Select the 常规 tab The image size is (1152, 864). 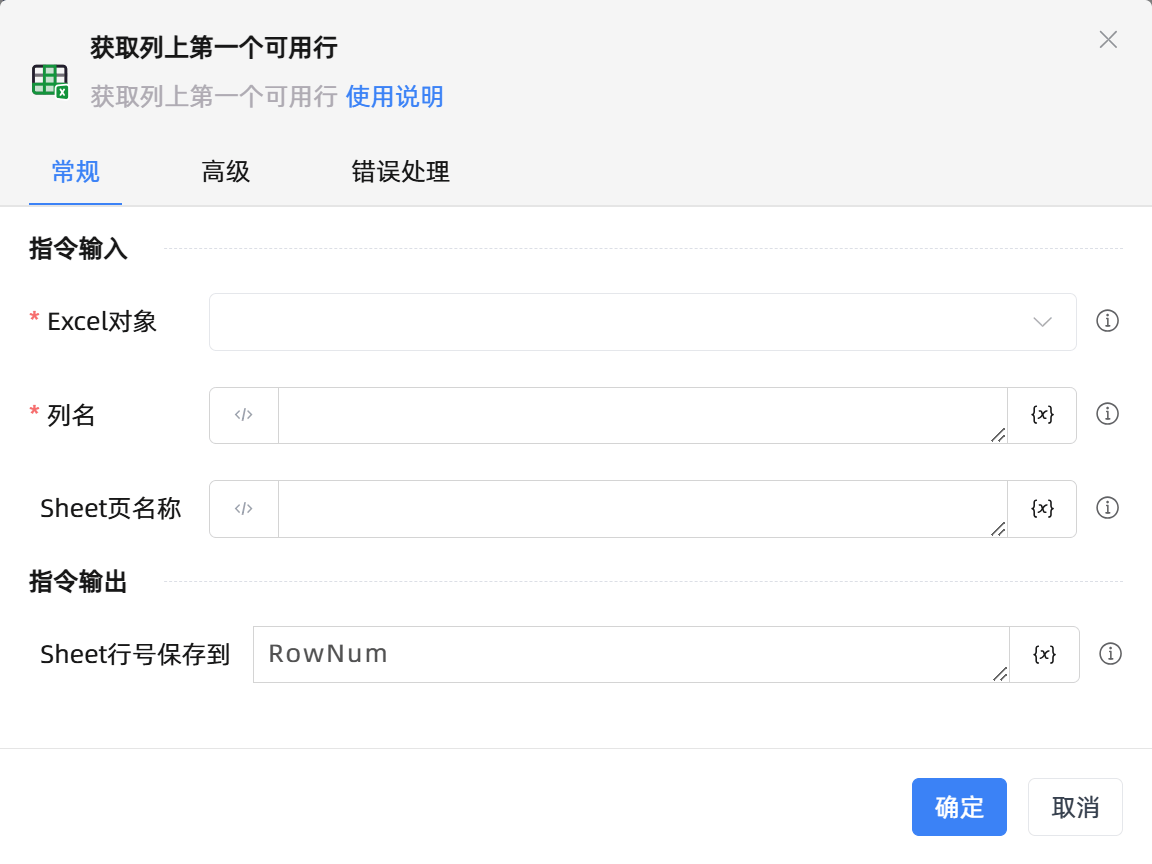tap(75, 172)
